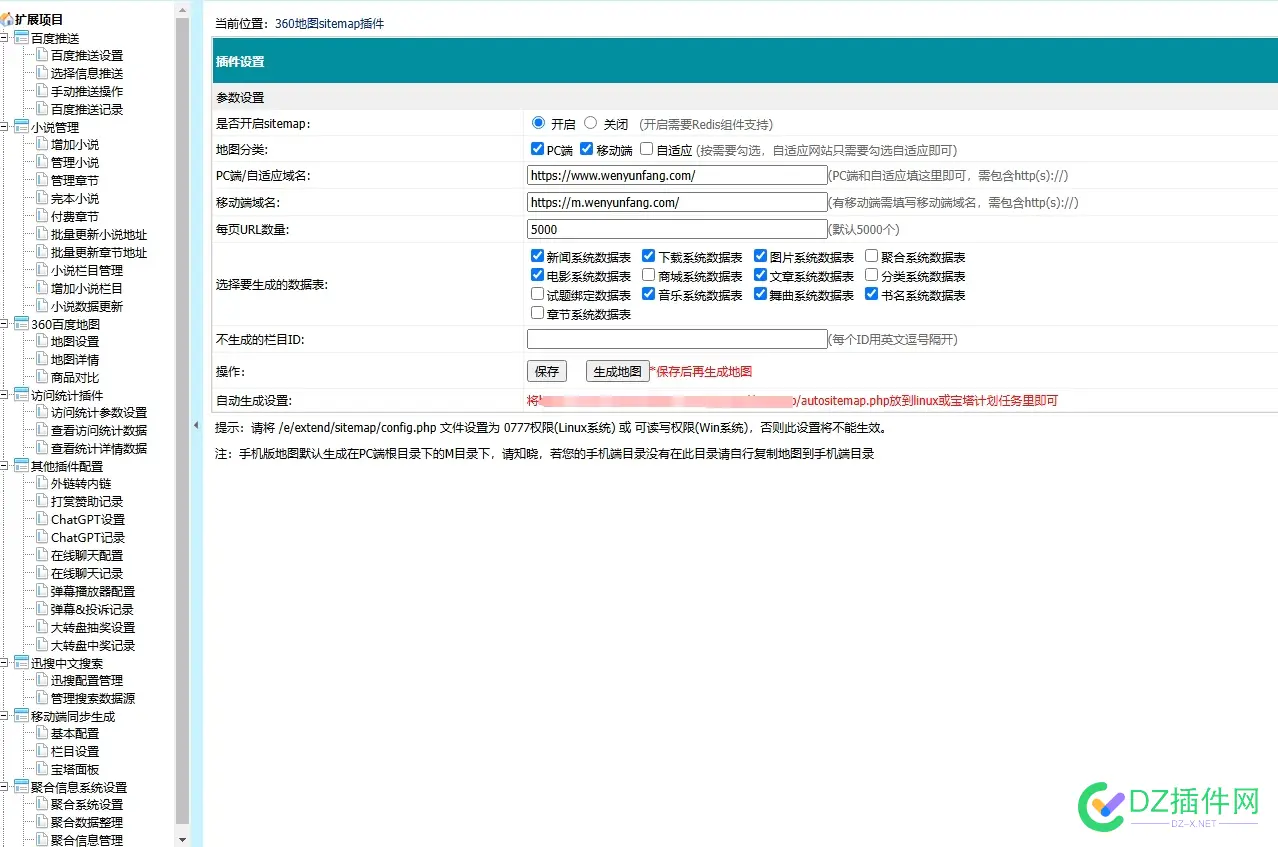
Task: Collapse the 其他插件配置 tree node
Action: pos(5,466)
